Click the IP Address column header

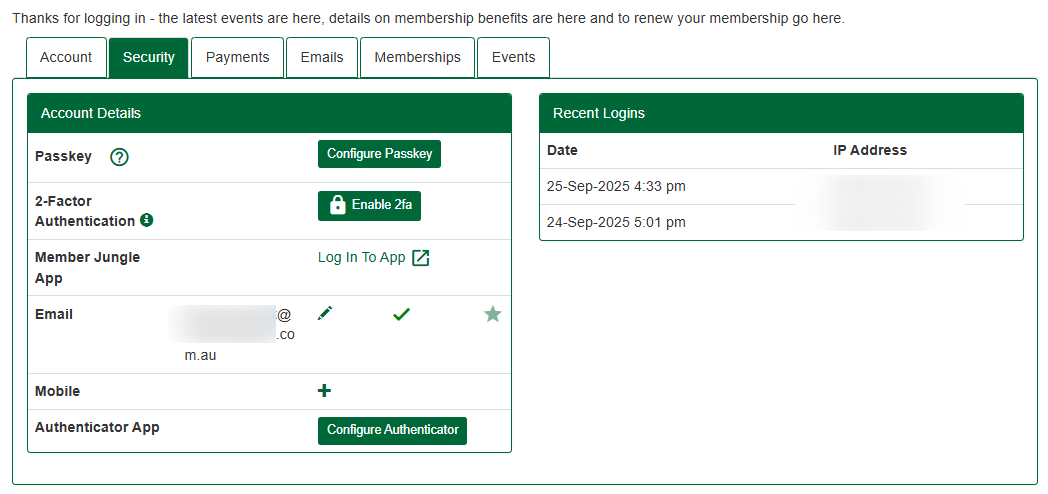pos(869,150)
